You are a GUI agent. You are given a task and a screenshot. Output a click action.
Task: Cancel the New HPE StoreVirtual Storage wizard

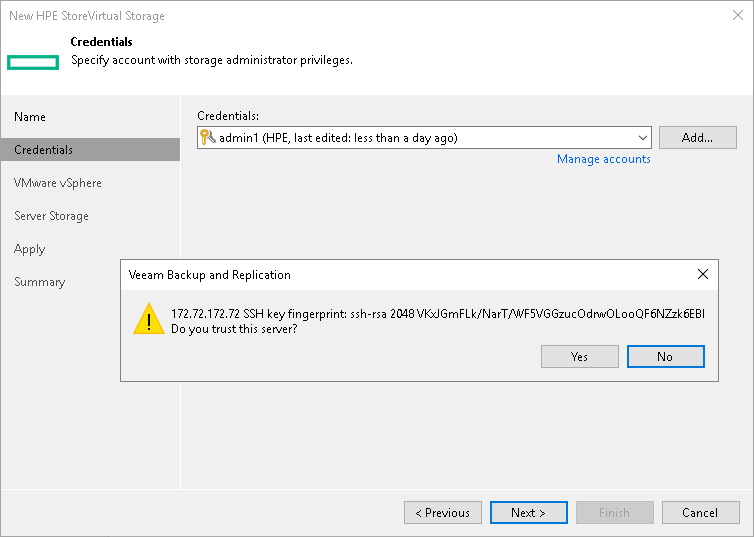701,512
